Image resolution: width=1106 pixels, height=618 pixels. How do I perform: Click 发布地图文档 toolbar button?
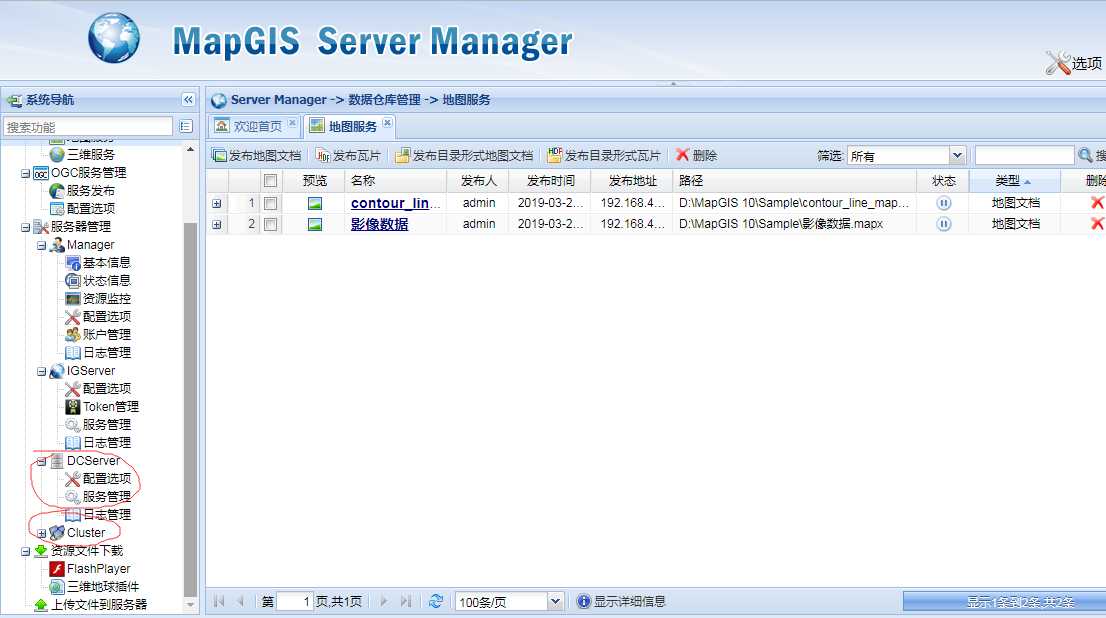pos(257,155)
